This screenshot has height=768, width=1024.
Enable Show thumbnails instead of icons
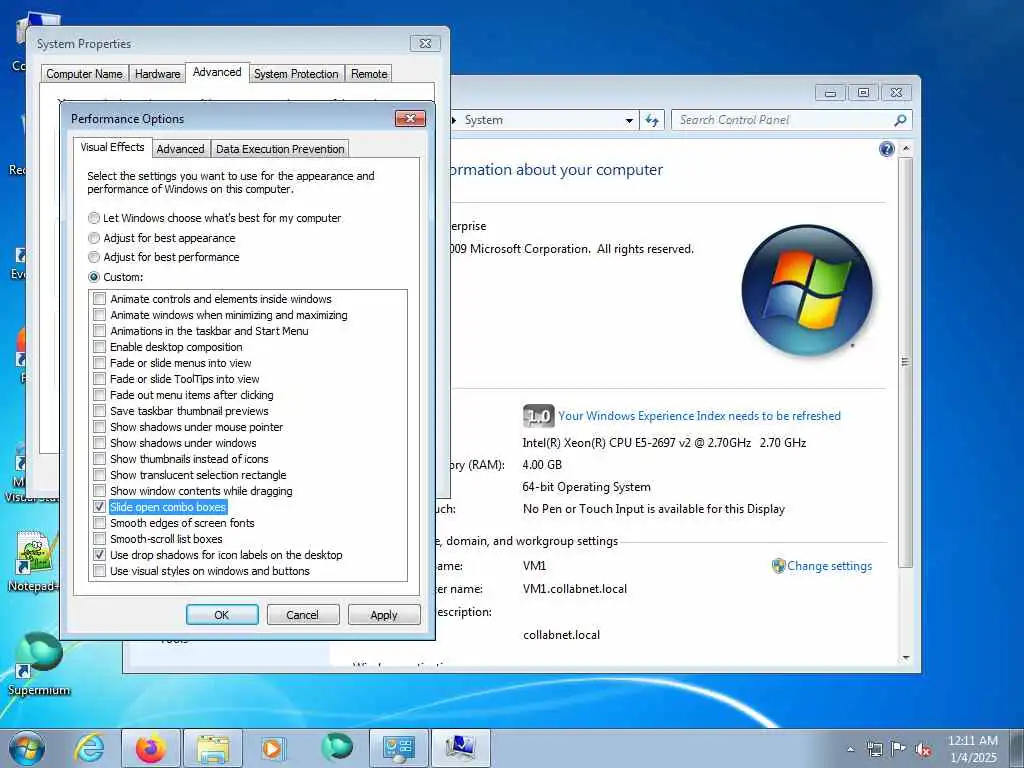coord(99,459)
